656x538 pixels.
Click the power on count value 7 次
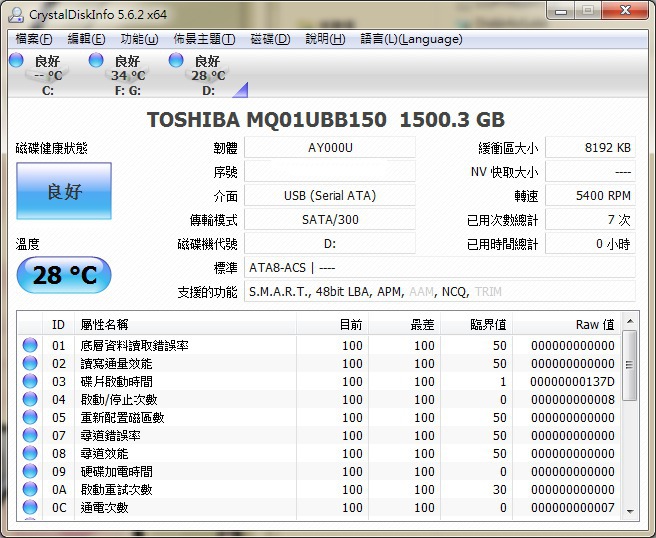pos(590,220)
